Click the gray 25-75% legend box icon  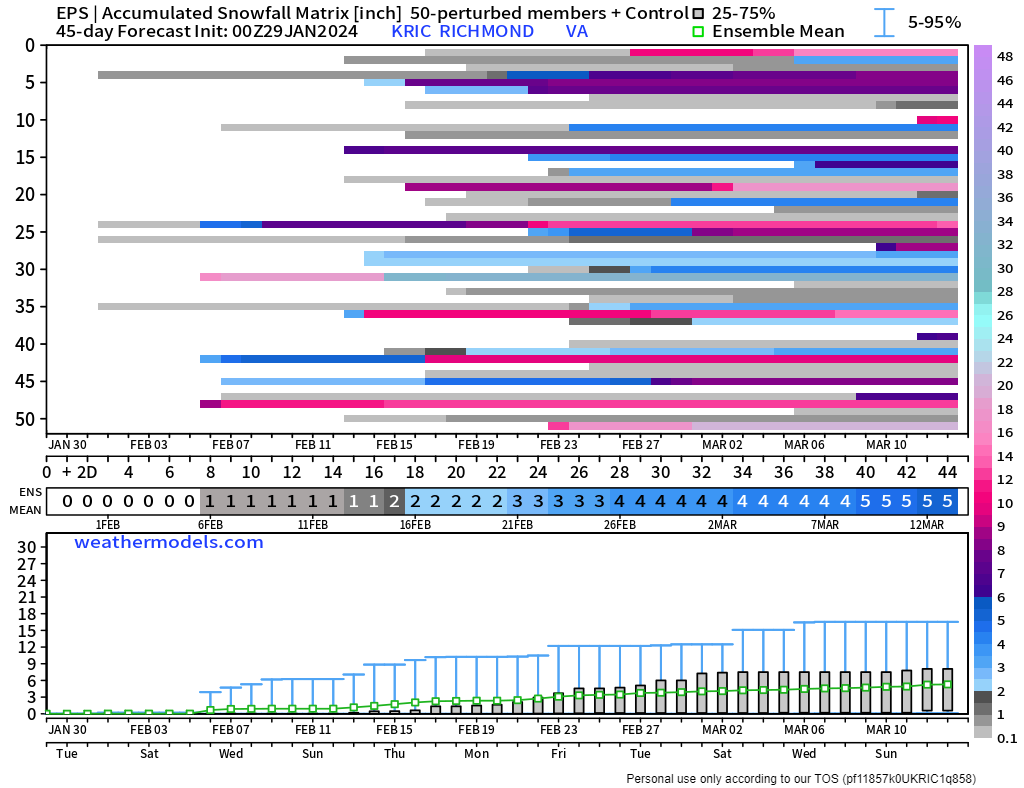pyautogui.click(x=698, y=13)
